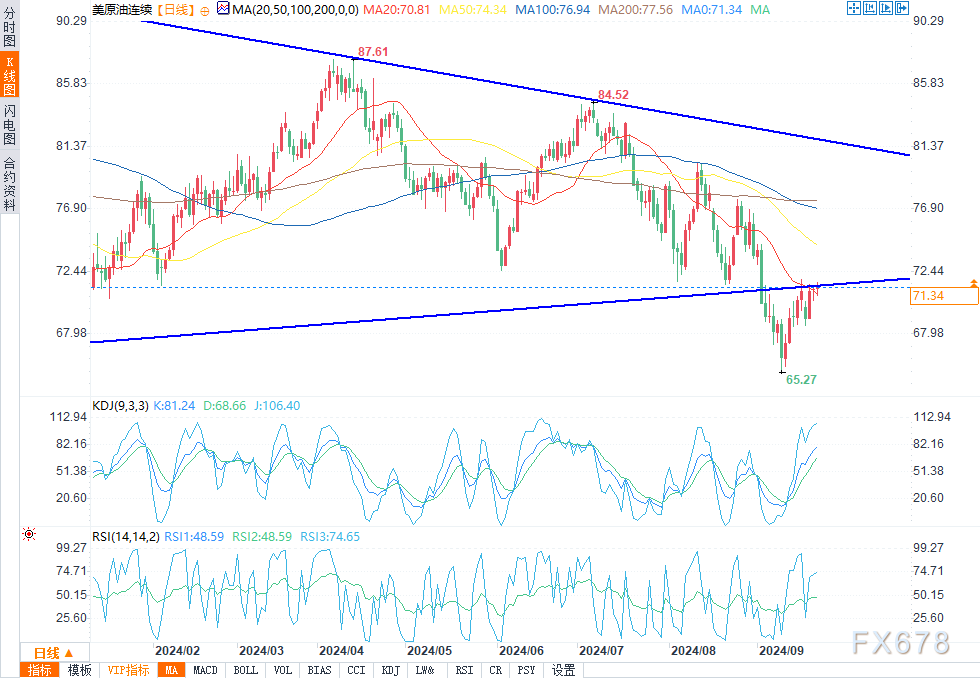
Task: Click the circled plus icon after 日线
Action: pyautogui.click(x=205, y=11)
